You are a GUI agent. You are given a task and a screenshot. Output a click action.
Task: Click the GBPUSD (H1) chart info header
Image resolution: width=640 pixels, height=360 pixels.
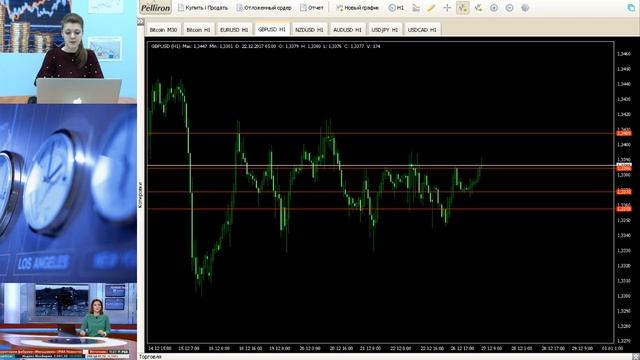265,46
